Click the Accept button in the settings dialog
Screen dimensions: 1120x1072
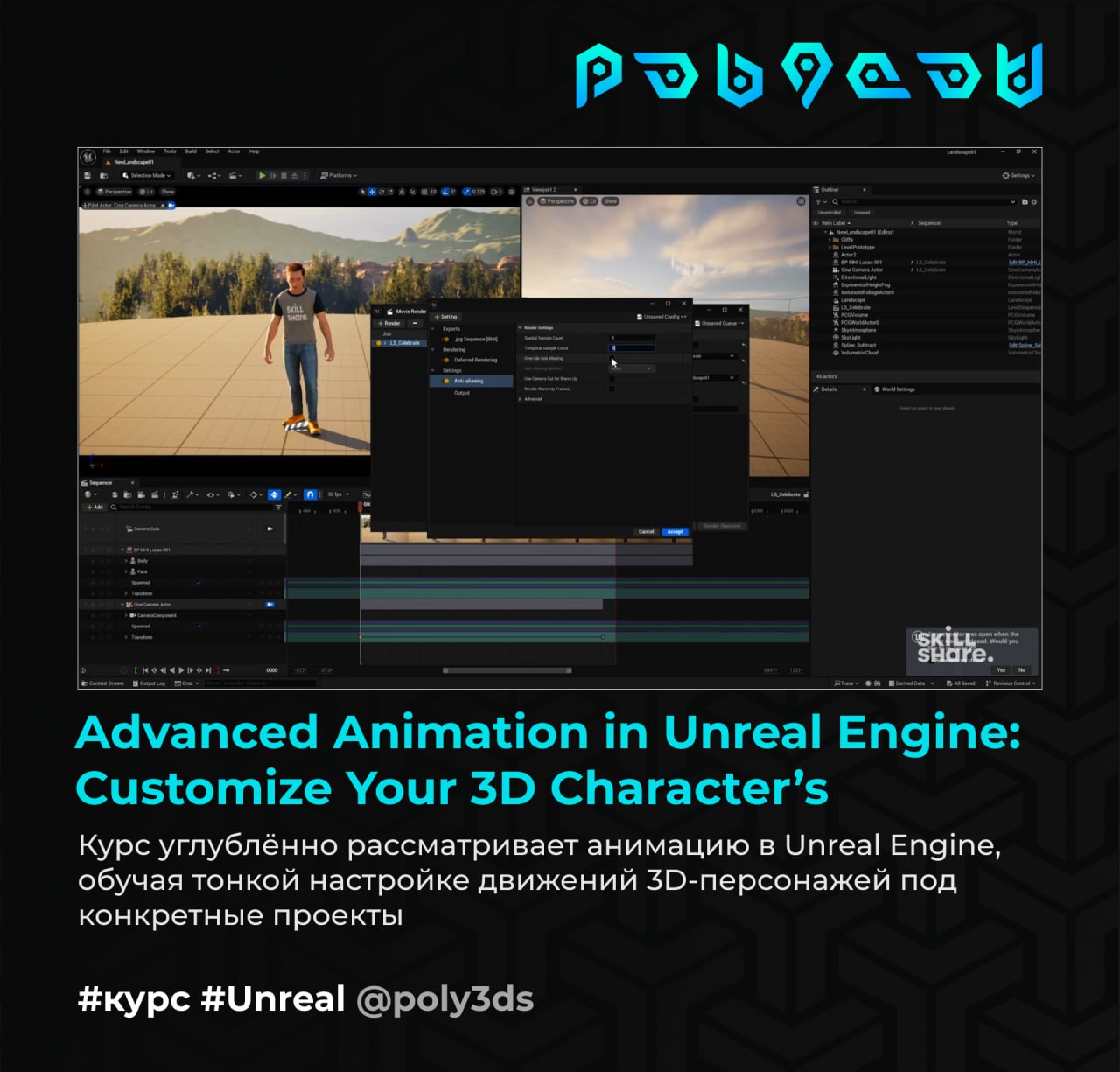point(675,531)
